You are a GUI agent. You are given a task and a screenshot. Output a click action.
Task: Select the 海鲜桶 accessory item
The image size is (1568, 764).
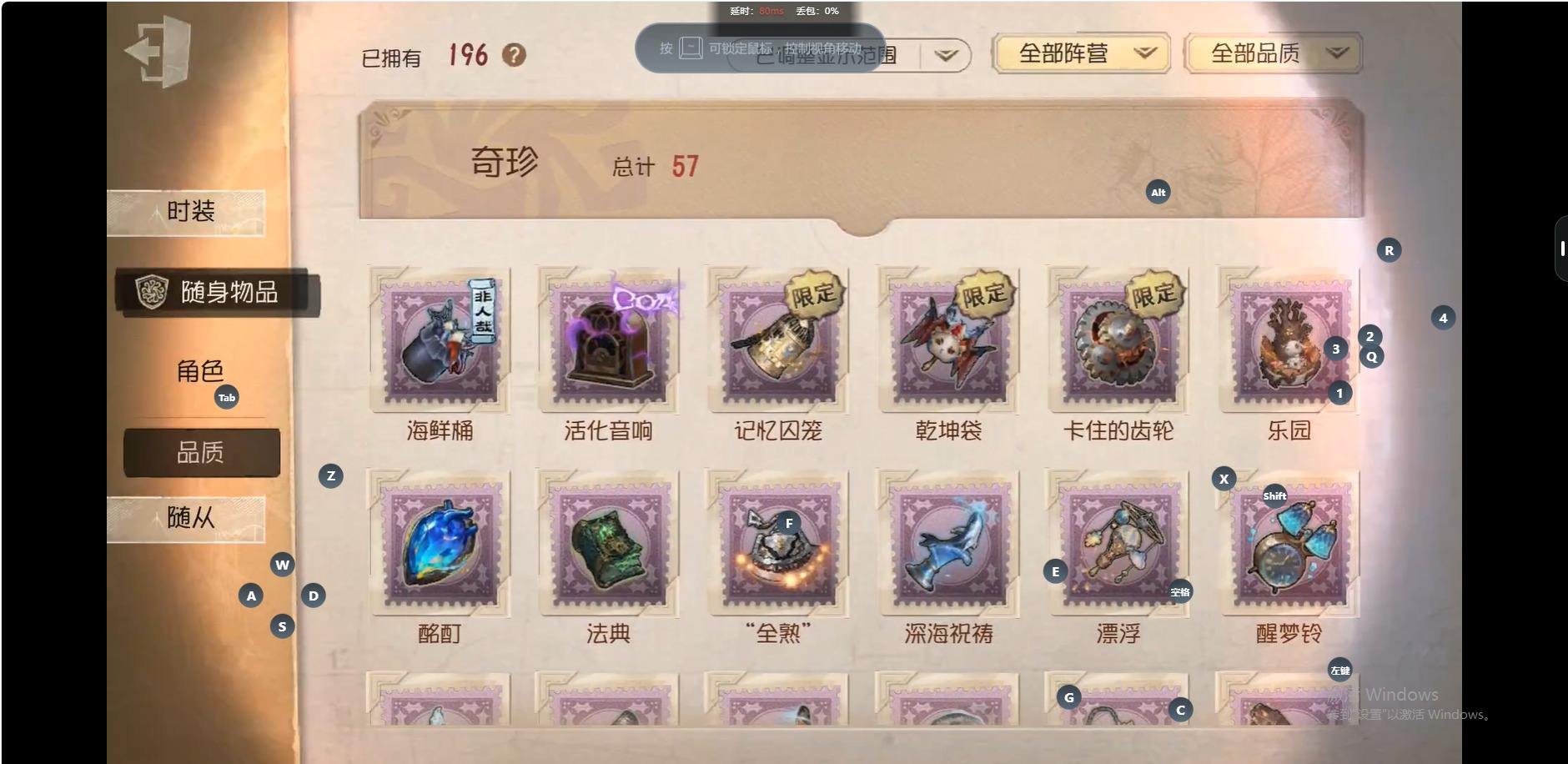coord(440,340)
